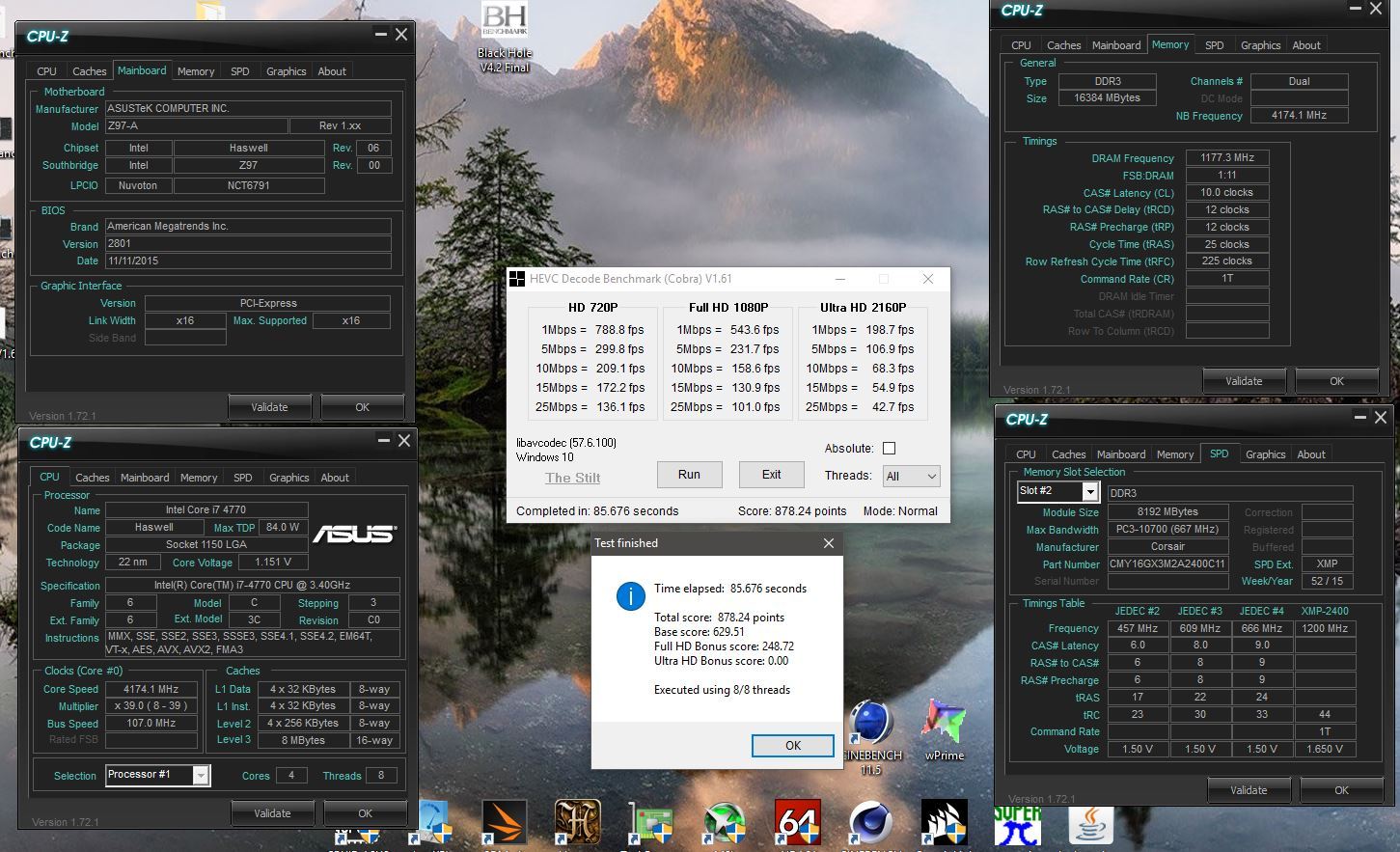Viewport: 1400px width, 852px height.
Task: Open About tab in CPU-Z Mainboard window
Action: tap(332, 71)
